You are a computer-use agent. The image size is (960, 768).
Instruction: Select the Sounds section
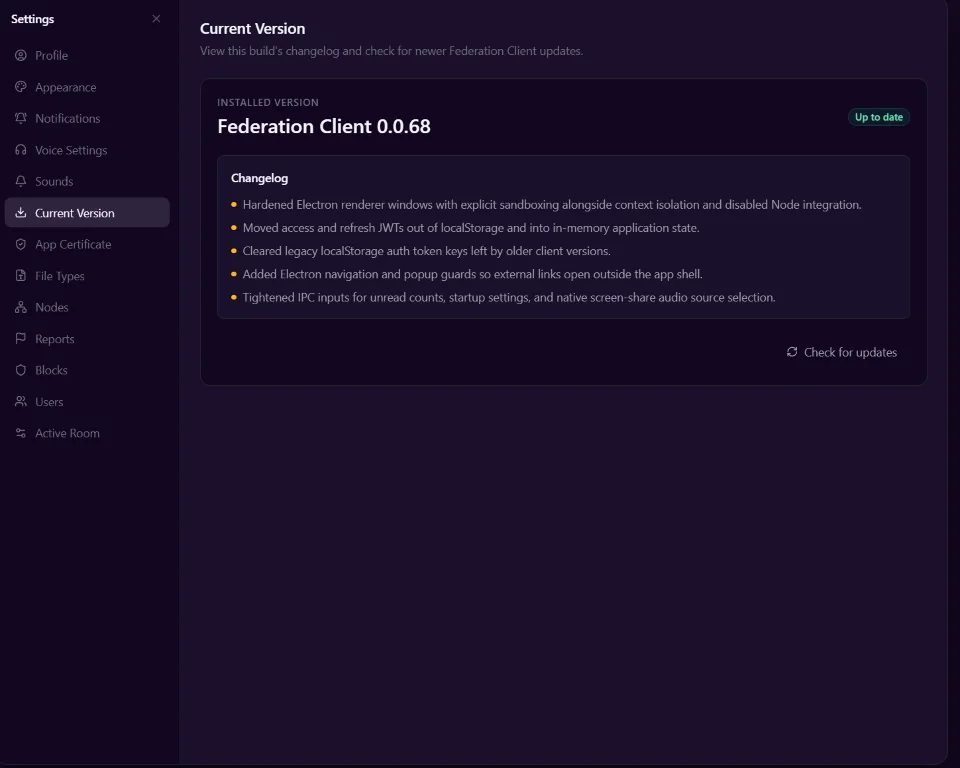point(87,181)
